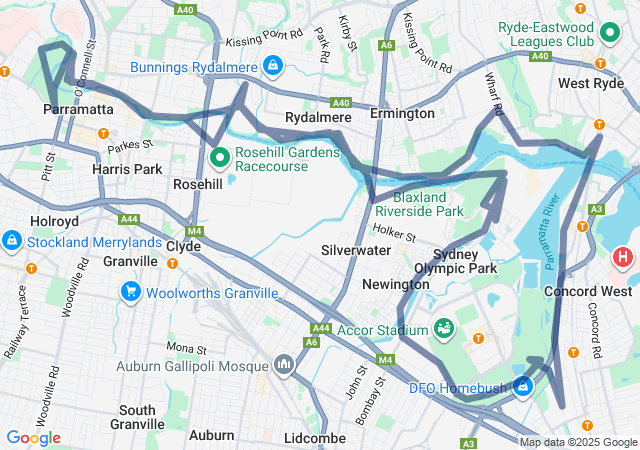Click the Bunnings Rydalmere shopping pin
Viewport: 640px width, 450px height.
pos(273,66)
